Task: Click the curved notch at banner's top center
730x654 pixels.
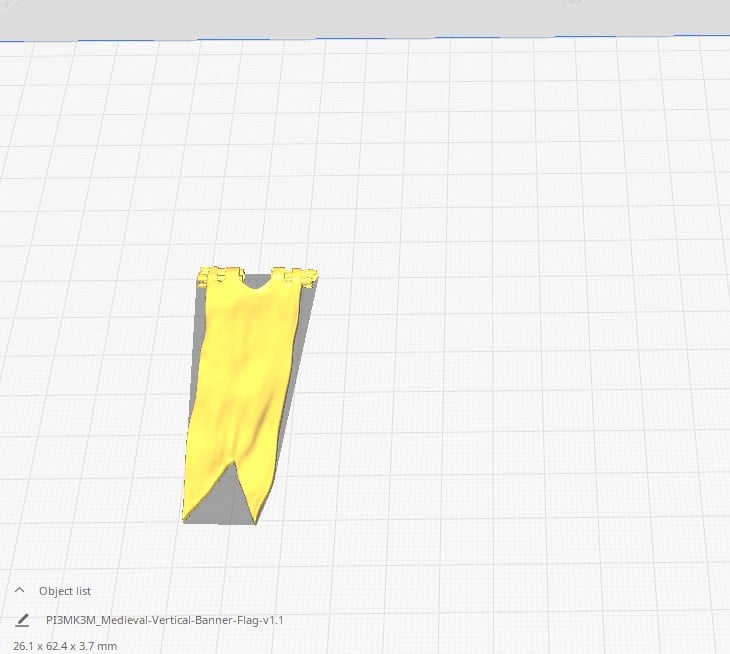Action: [x=258, y=283]
